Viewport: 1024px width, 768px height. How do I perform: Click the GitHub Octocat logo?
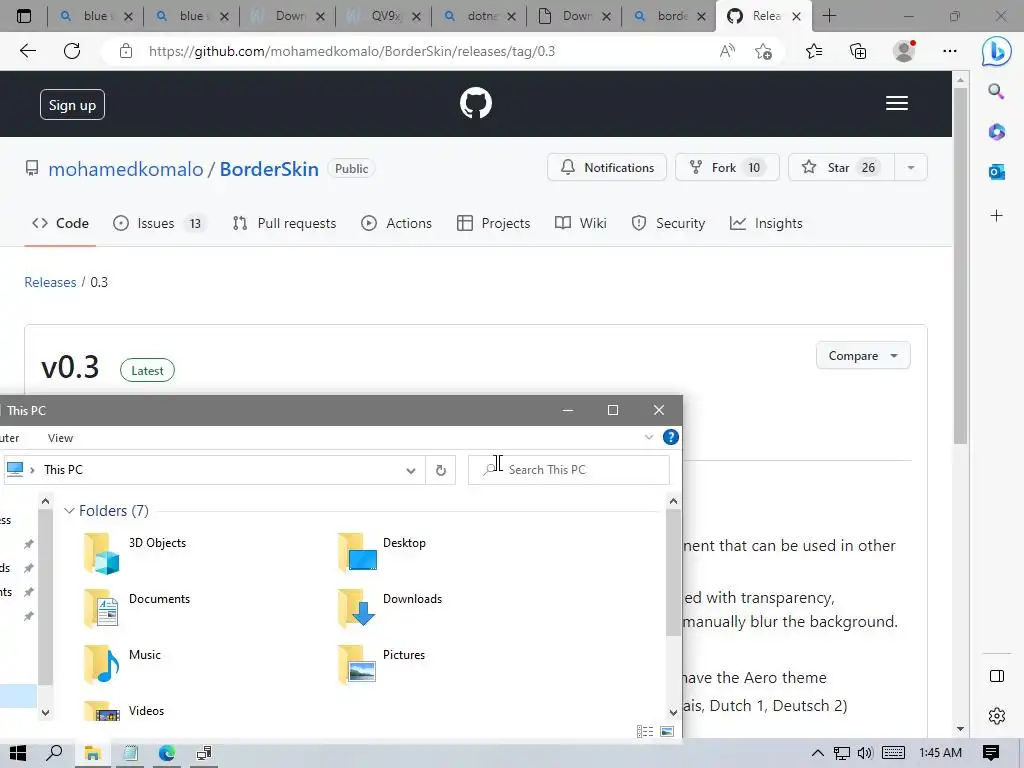tap(475, 103)
